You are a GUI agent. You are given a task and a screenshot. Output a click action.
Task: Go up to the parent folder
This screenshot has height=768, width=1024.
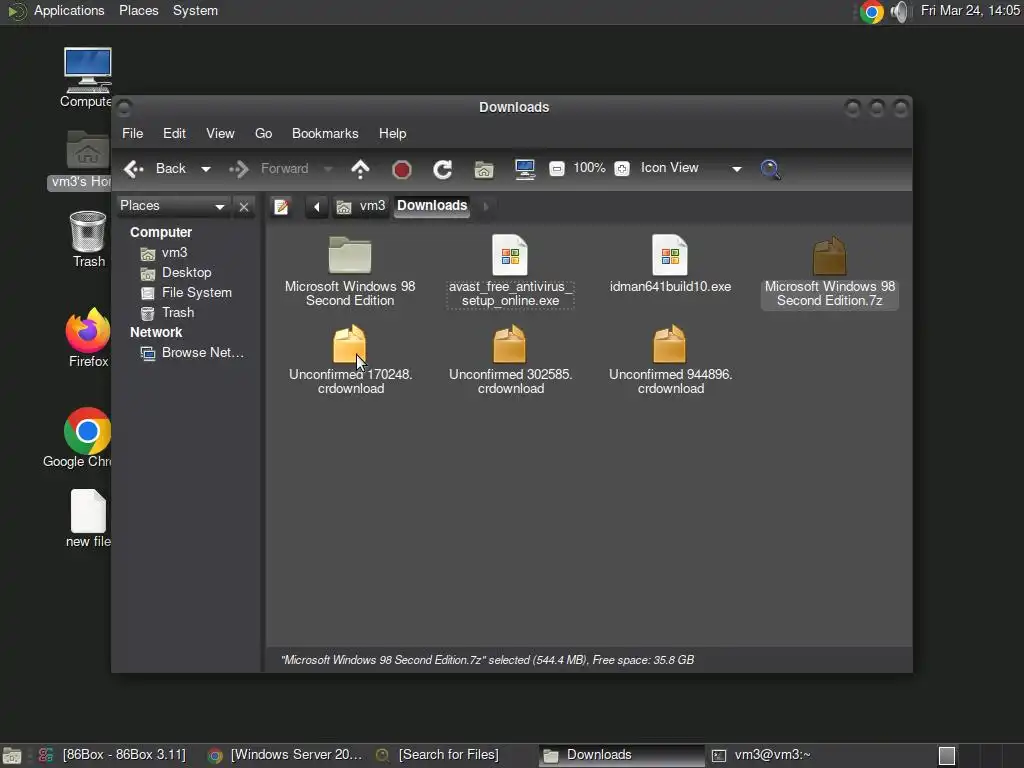360,169
